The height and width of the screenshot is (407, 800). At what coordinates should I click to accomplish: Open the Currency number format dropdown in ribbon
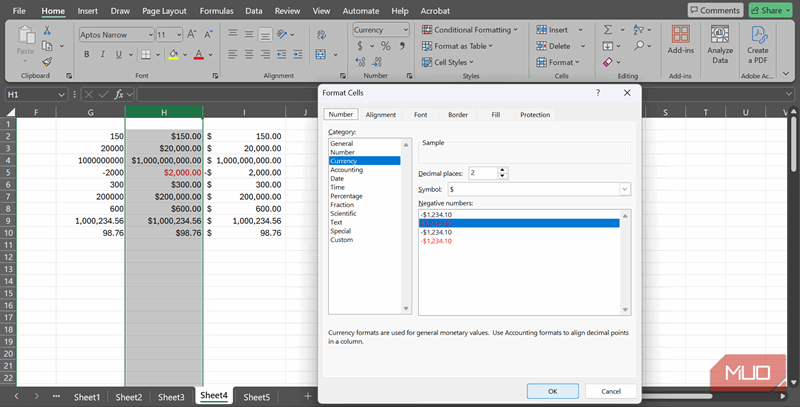[406, 30]
